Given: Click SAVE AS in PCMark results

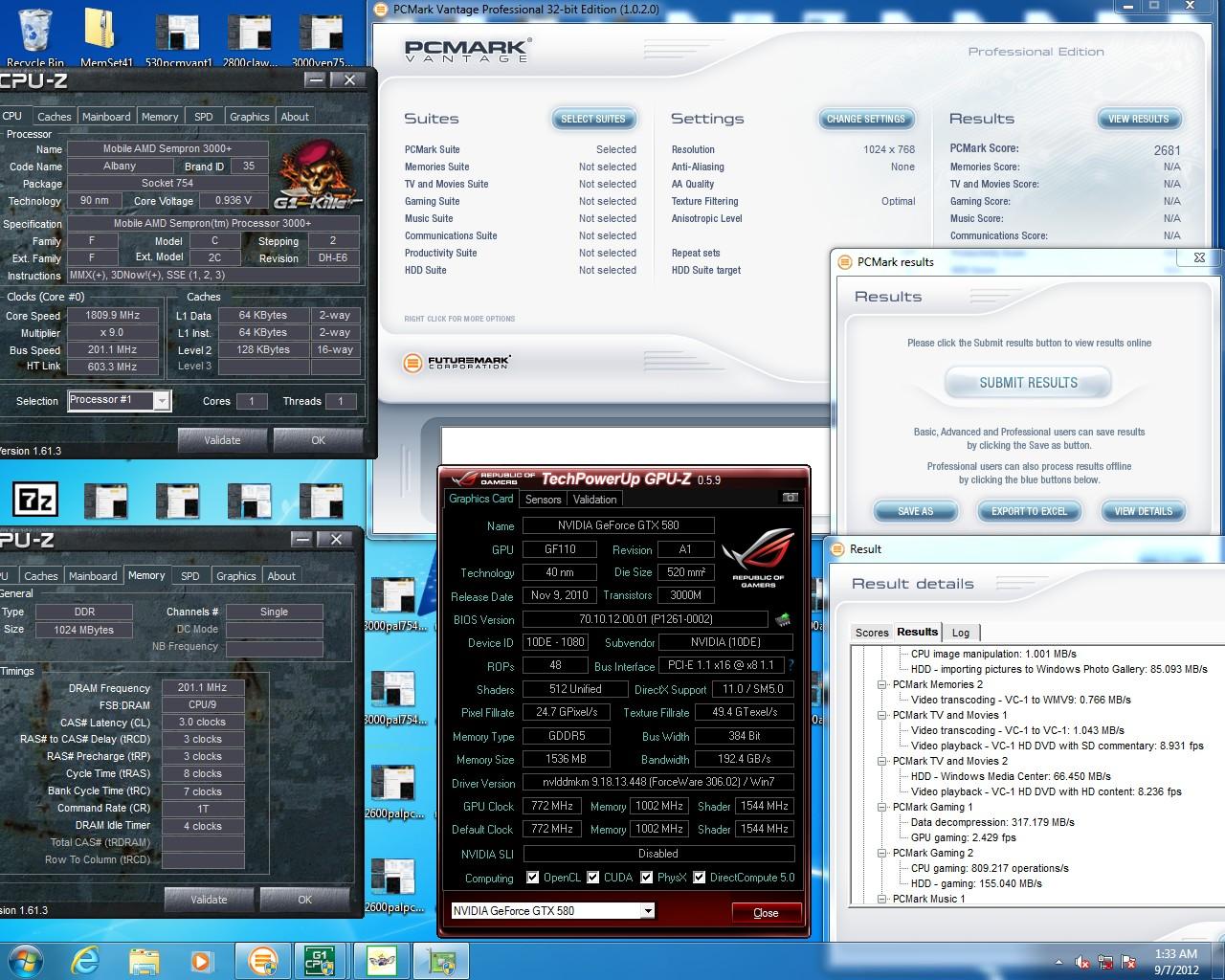Looking at the screenshot, I should 916,511.
